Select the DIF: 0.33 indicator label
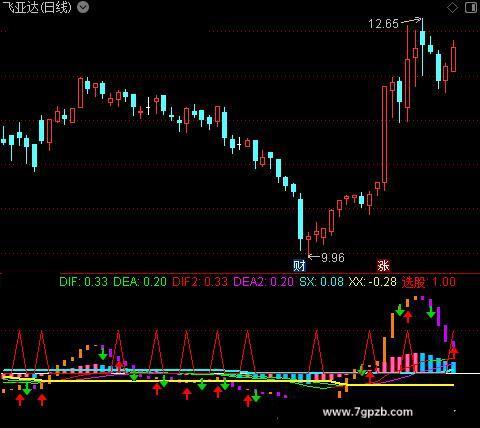Image resolution: width=480 pixels, height=428 pixels. pyautogui.click(x=83, y=282)
